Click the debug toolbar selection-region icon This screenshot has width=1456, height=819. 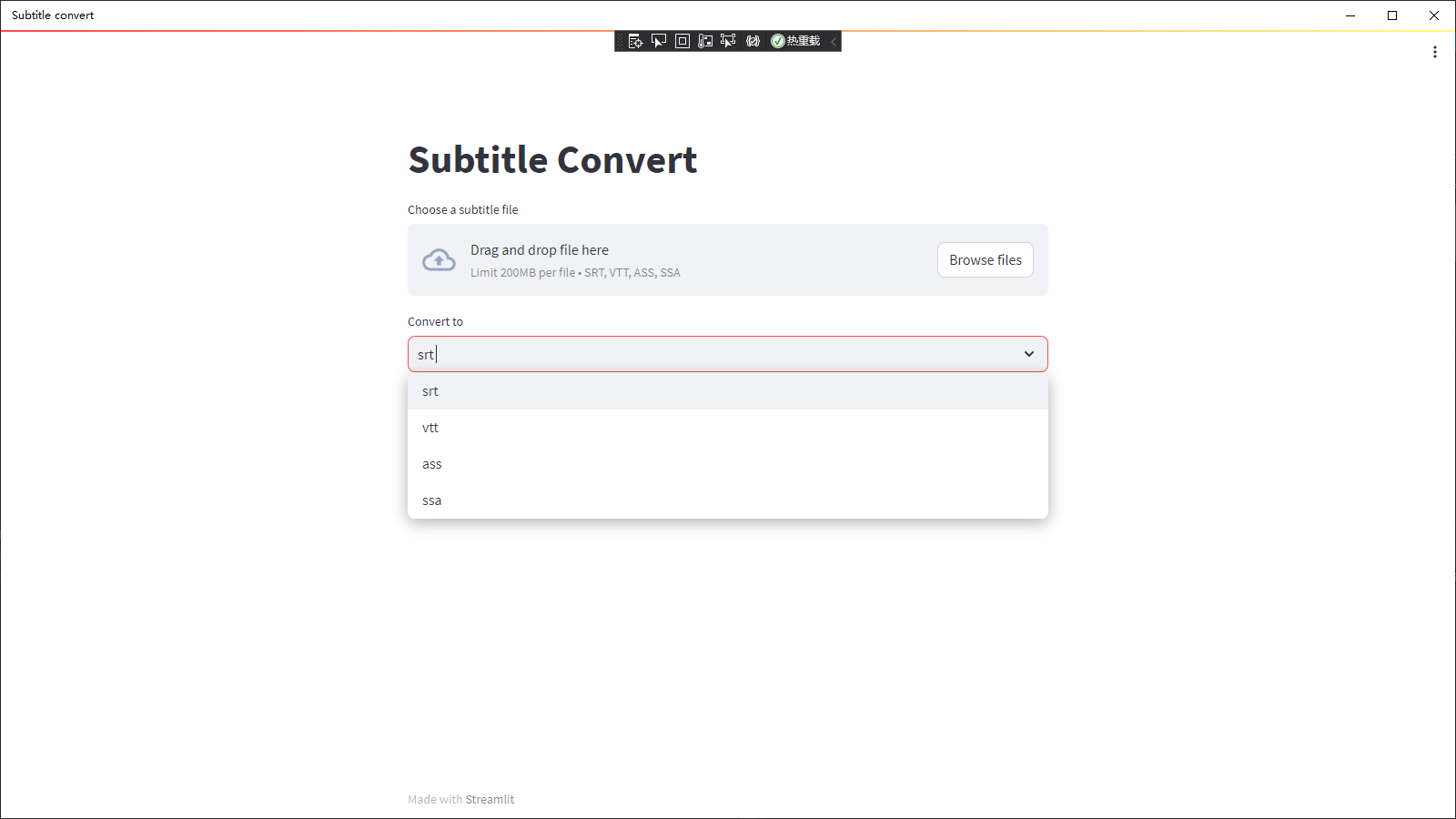(x=728, y=41)
